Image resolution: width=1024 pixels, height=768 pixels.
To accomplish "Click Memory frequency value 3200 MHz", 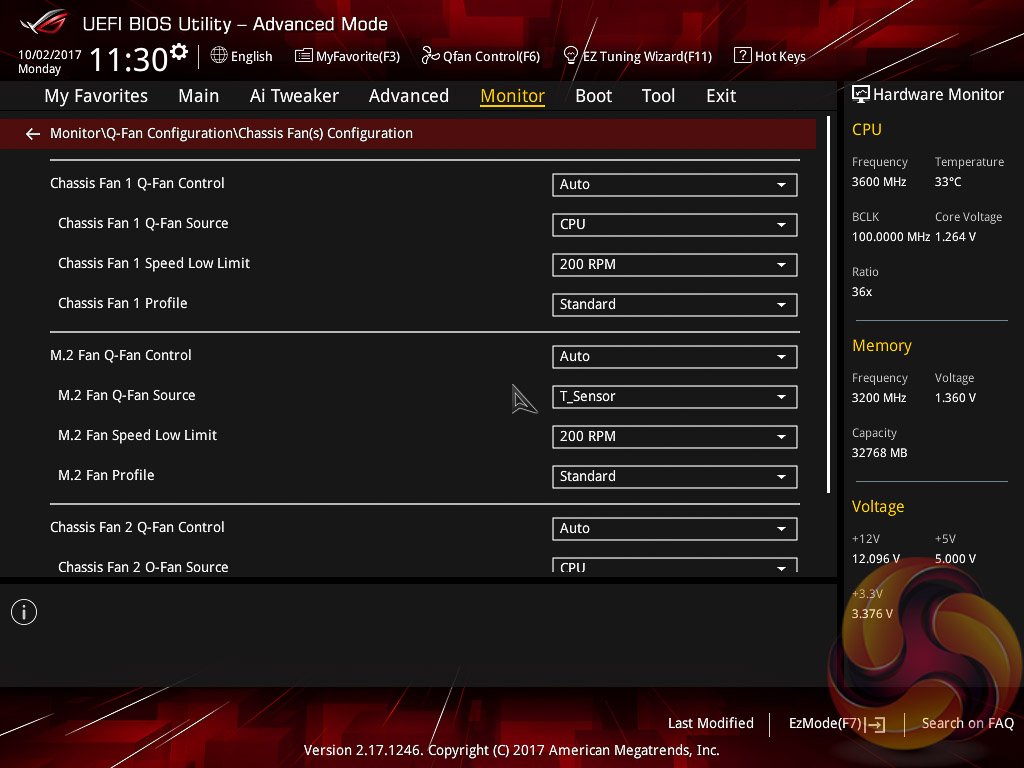I will (x=879, y=398).
